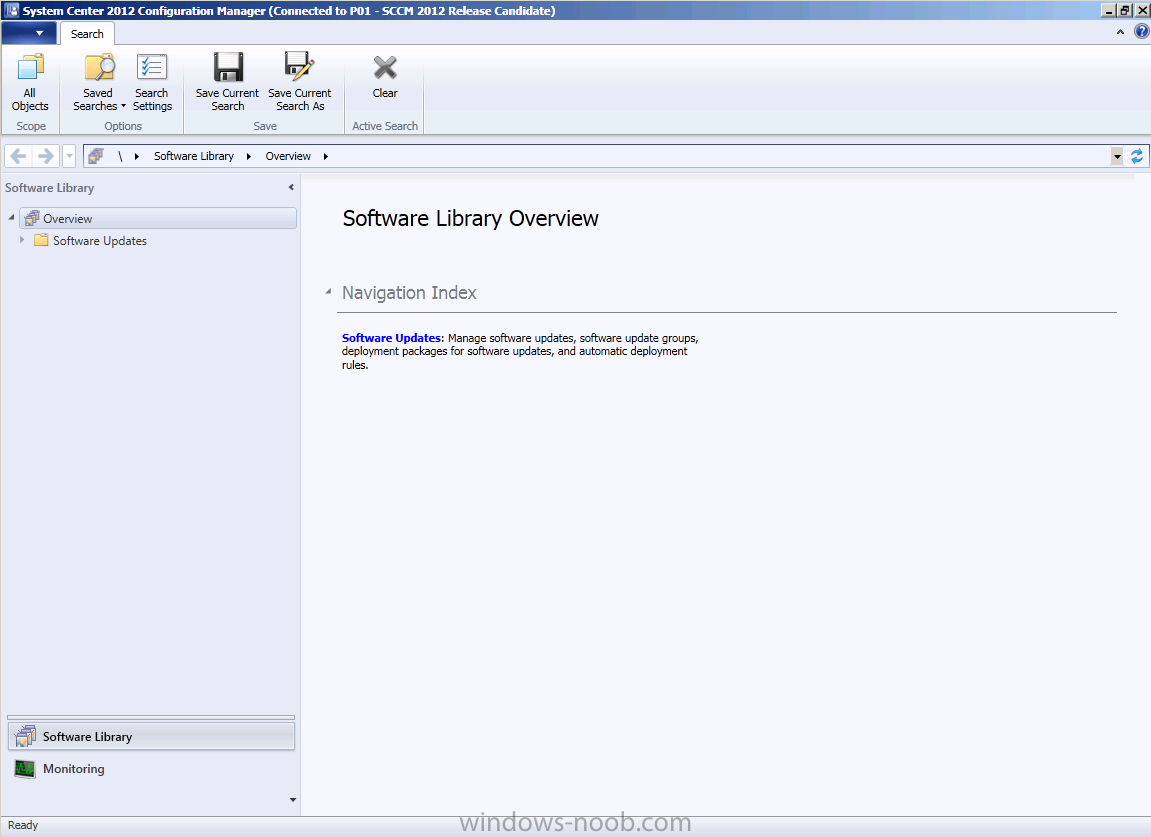Select the Software Updates folder

coord(100,241)
